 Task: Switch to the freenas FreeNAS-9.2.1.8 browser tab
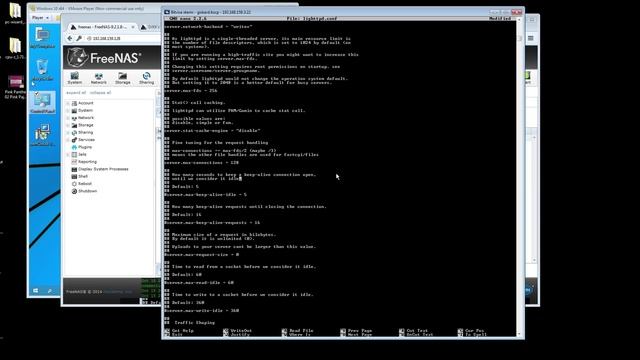point(103,27)
